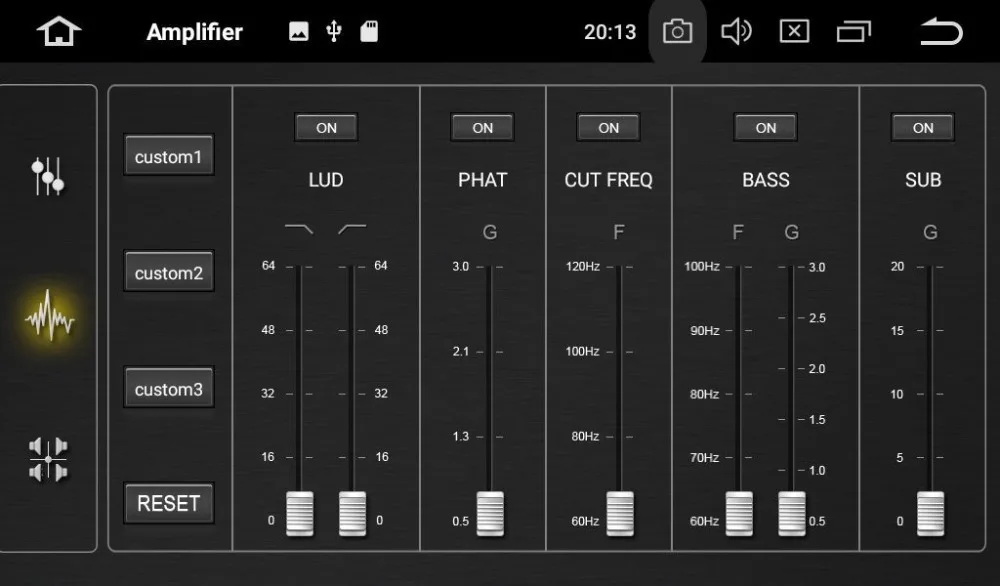Go to the home screen
The height and width of the screenshot is (586, 1000).
pos(59,31)
